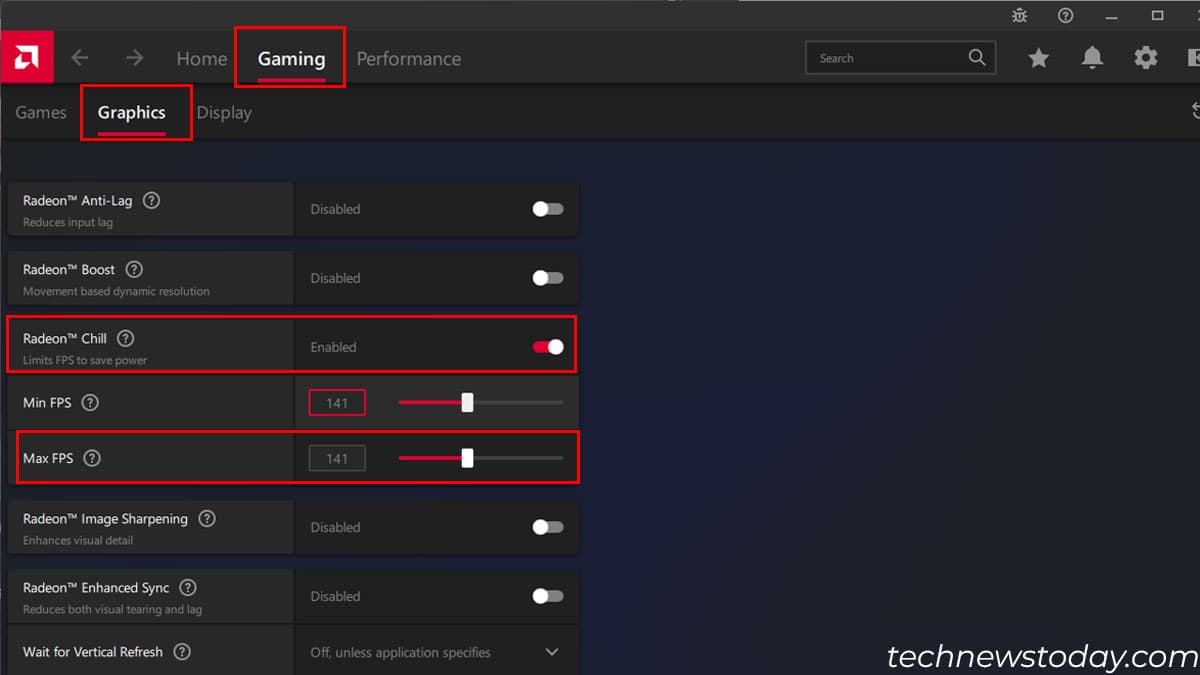
Task: Enable the Radeon Boost toggle
Action: click(548, 278)
